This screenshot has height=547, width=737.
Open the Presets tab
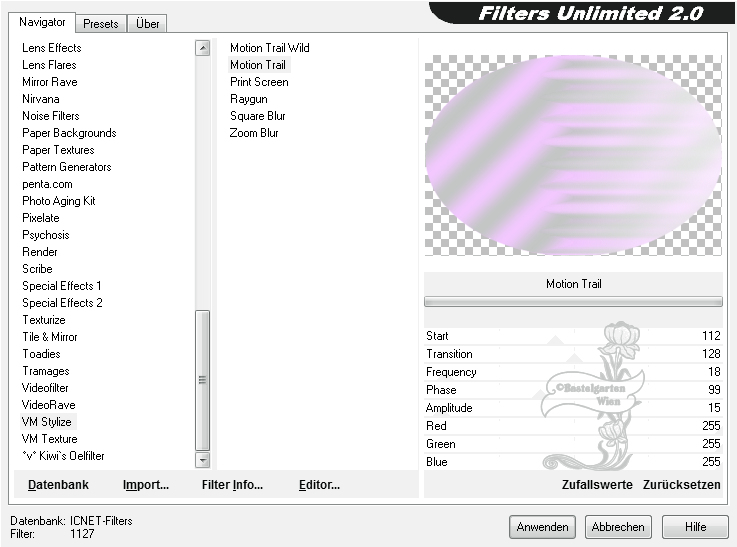tap(101, 23)
